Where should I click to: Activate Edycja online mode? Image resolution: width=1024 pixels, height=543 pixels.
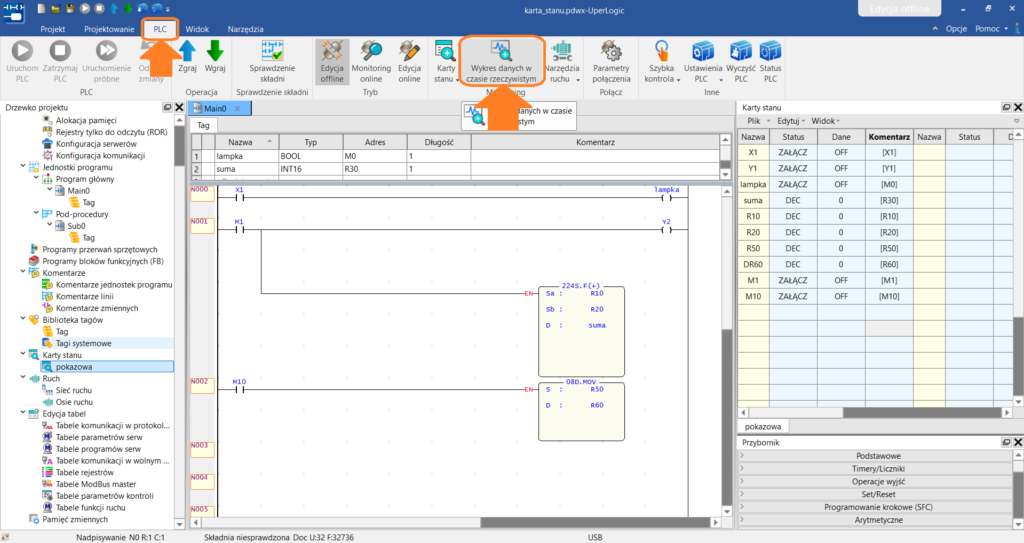[409, 61]
